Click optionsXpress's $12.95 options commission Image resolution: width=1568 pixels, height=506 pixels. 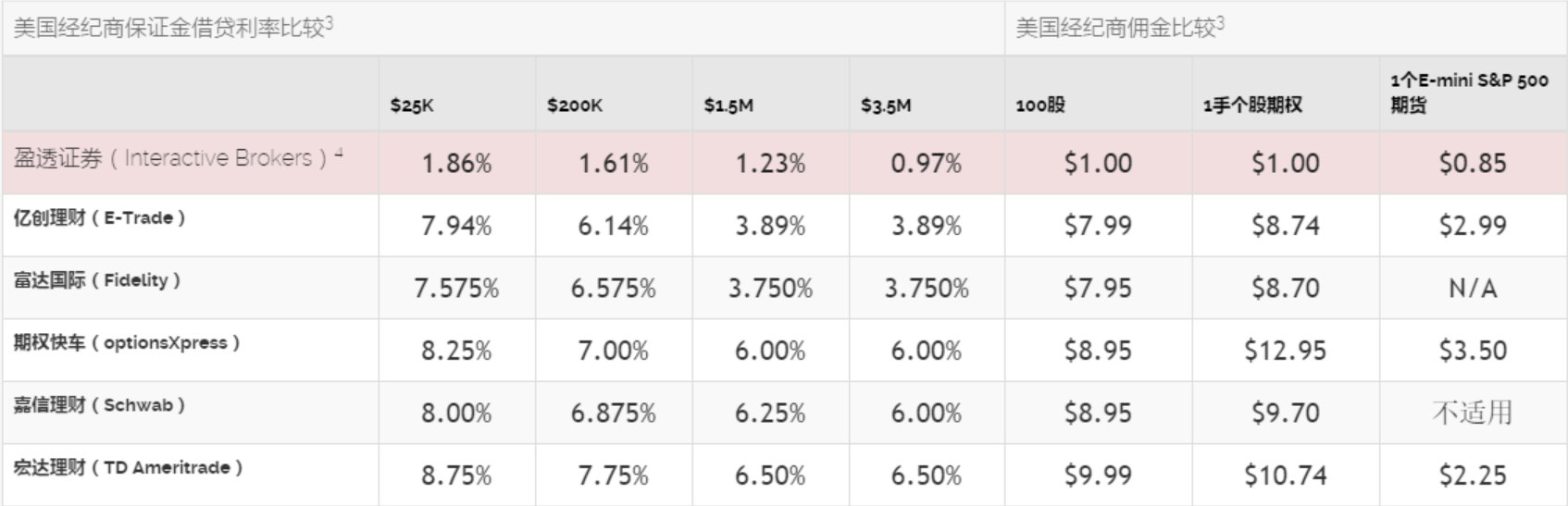[1285, 351]
